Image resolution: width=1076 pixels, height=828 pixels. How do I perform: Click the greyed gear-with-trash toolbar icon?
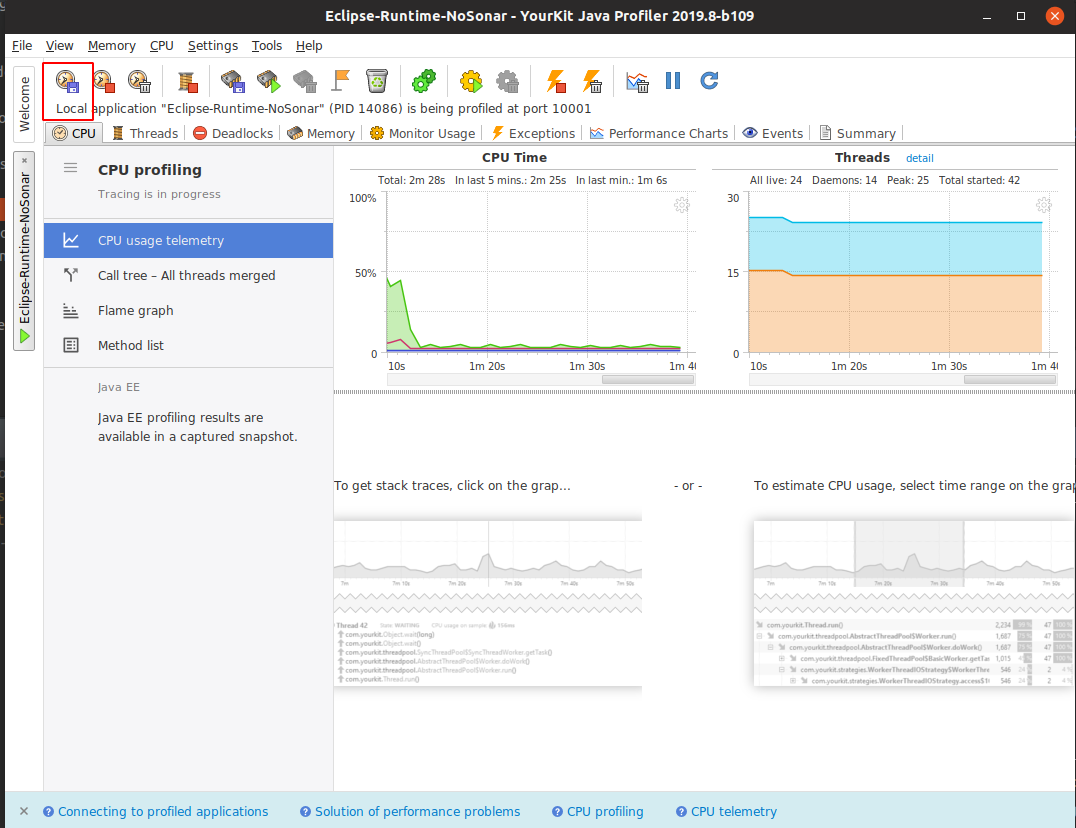pos(507,81)
